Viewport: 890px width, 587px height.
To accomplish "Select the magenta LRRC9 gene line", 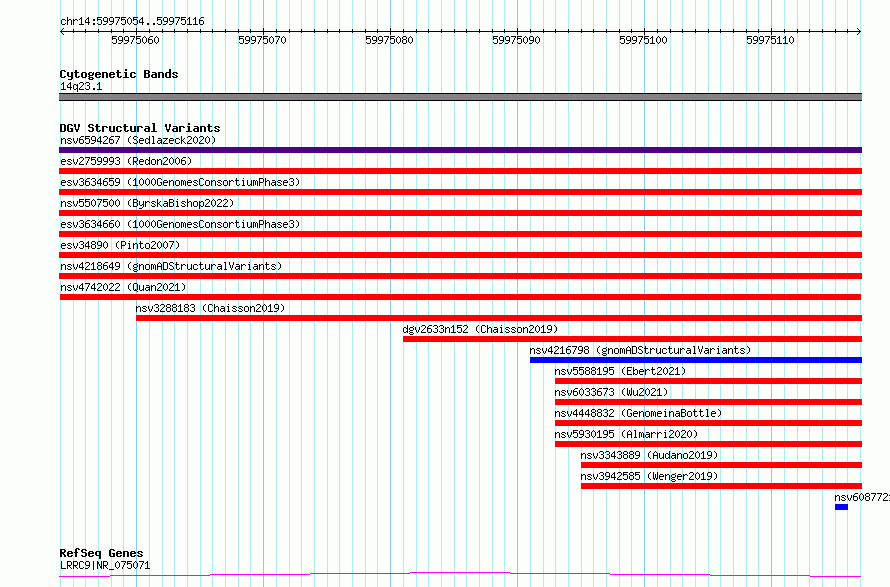I will pos(460,575).
